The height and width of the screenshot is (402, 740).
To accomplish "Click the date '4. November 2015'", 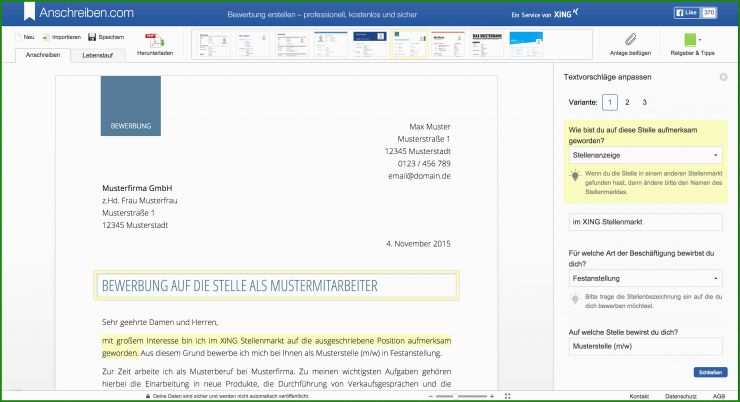I will (418, 244).
